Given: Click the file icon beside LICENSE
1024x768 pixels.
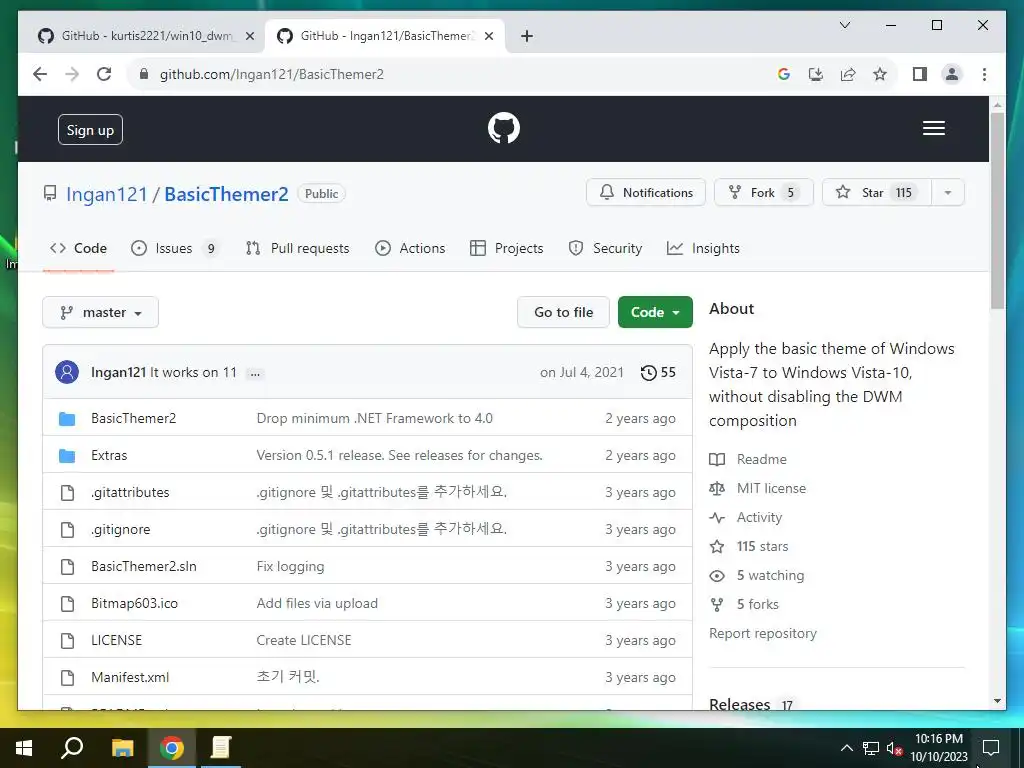Looking at the screenshot, I should pos(67,641).
